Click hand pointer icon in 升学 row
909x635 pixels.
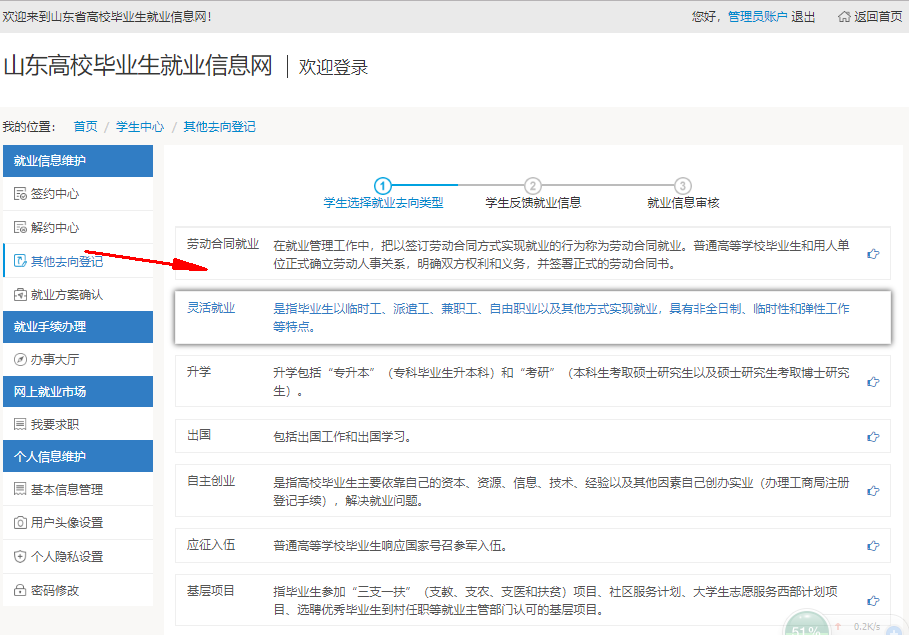873,381
